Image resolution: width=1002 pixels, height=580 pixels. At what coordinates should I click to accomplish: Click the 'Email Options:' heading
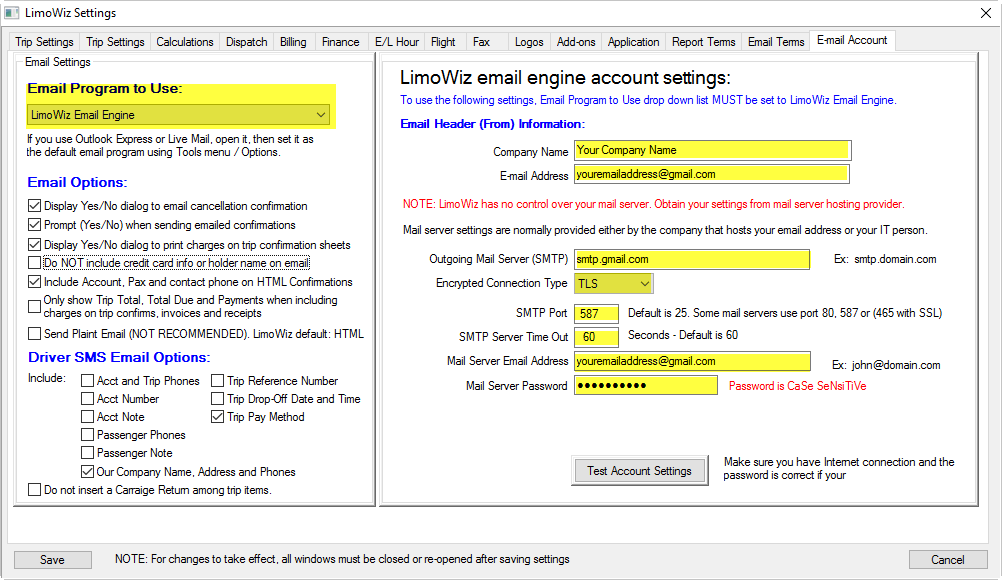77,183
